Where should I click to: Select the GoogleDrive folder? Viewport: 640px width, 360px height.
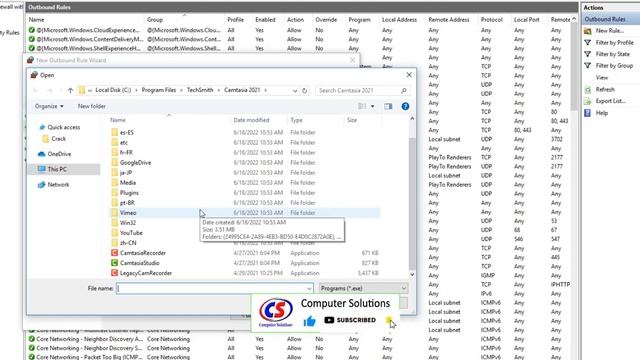[135, 162]
